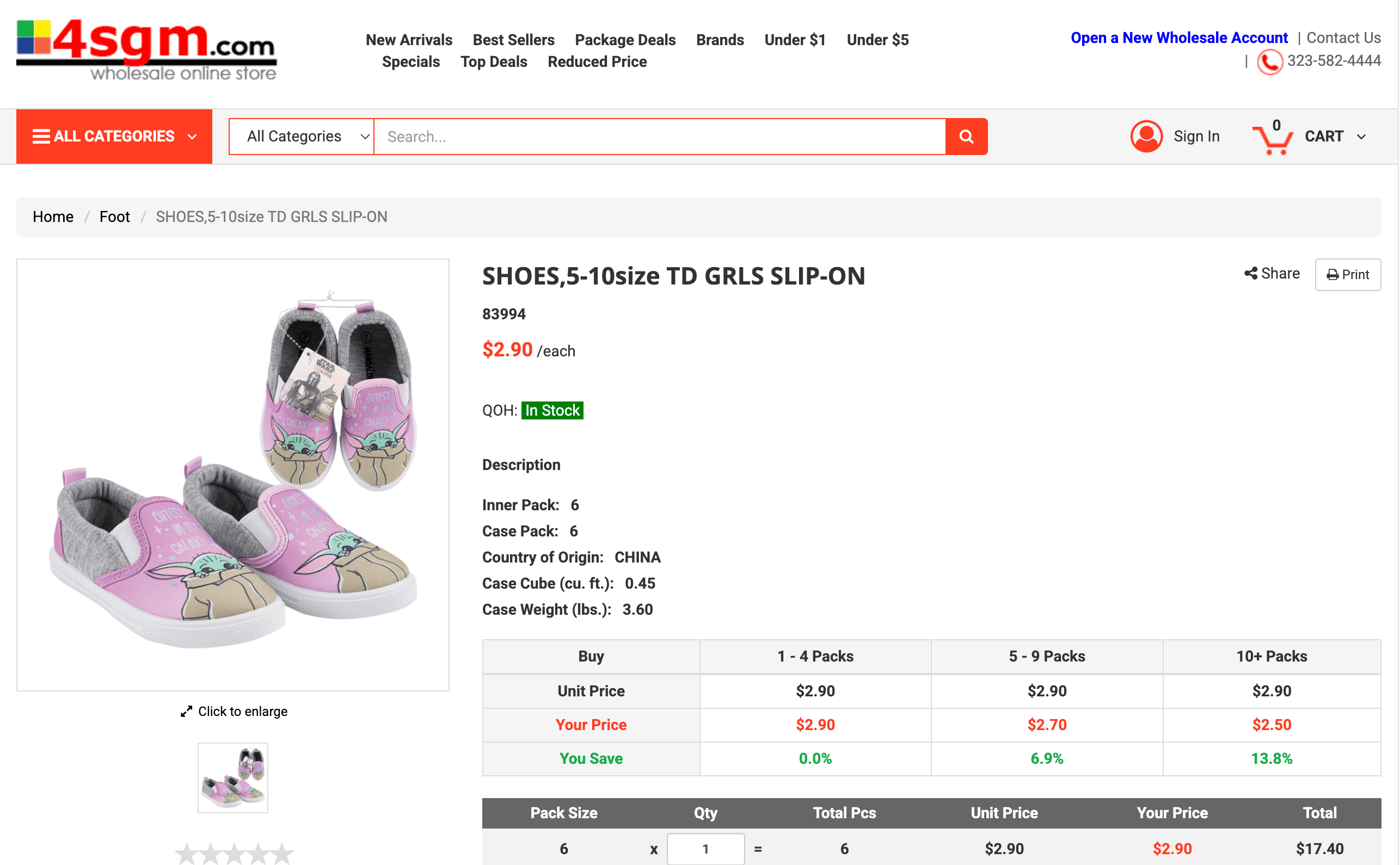Click the Qty input field
1400x865 pixels.
point(705,849)
